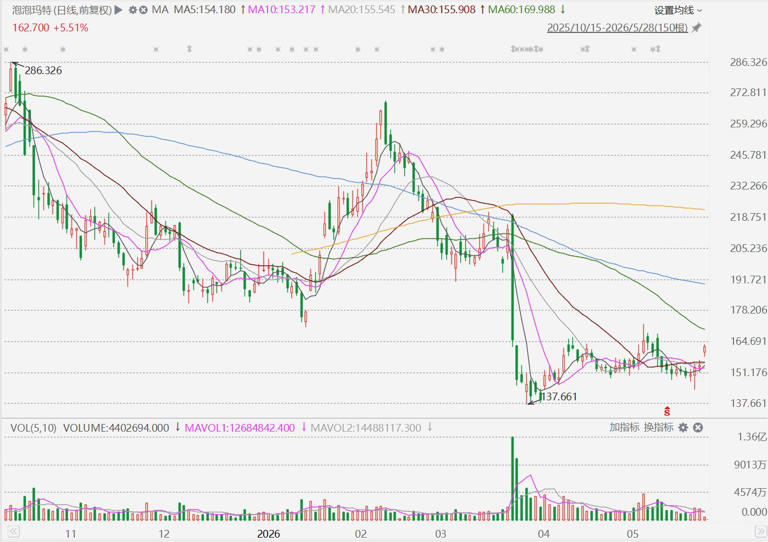Toggle the MA5 line label
The width and height of the screenshot is (768, 542).
[x=205, y=10]
